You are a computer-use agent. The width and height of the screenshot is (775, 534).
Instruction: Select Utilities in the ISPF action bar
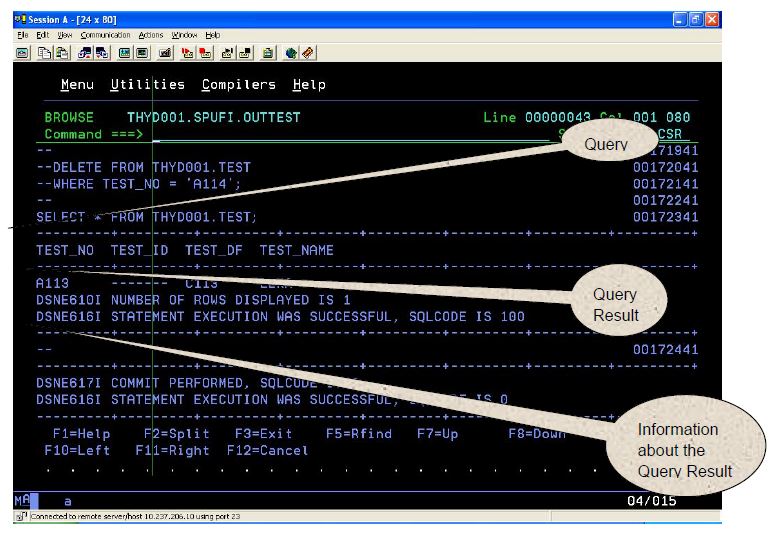coord(148,85)
